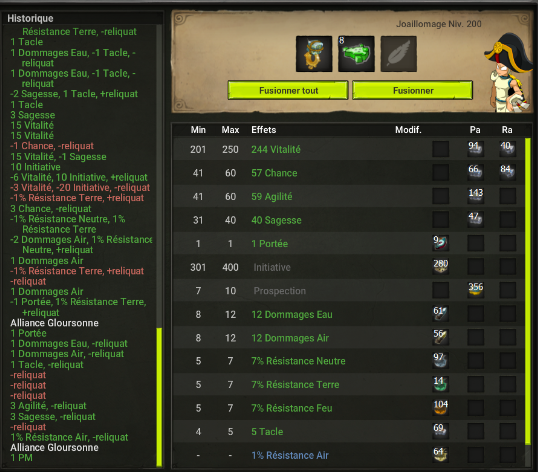
Task: Click the Fusionner tout button
Action: [x=288, y=90]
